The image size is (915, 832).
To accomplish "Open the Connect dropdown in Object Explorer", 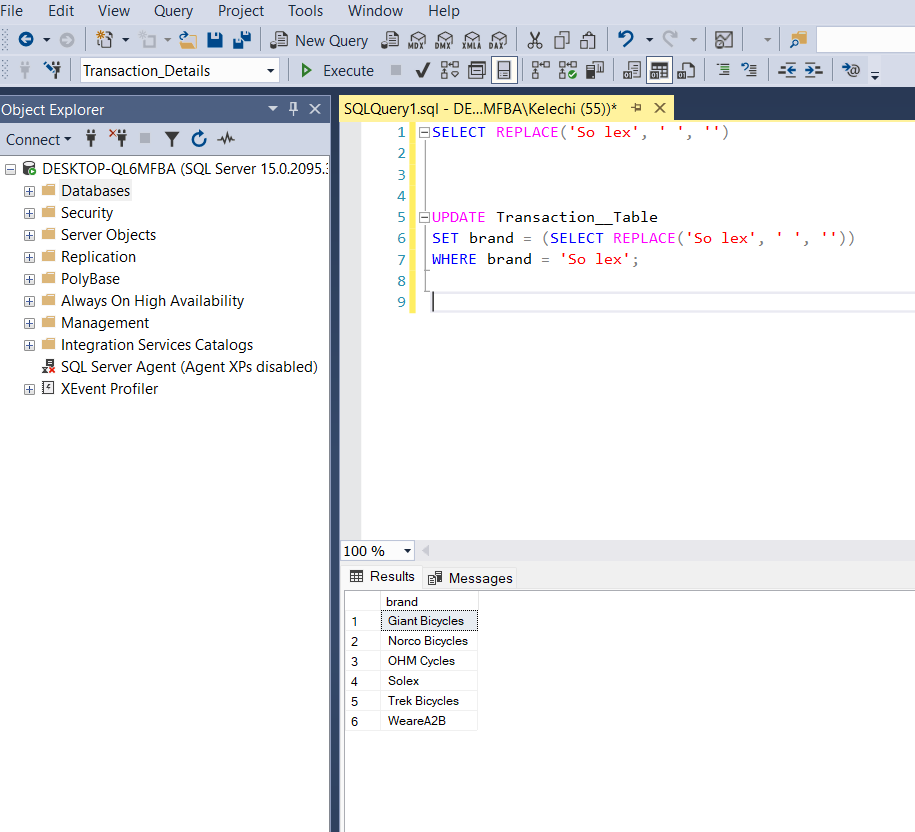I will coord(38,139).
